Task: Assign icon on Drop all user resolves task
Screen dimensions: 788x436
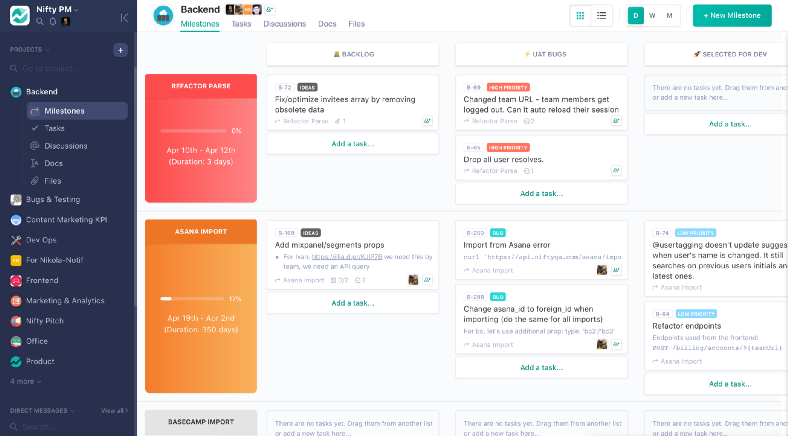Action: (616, 170)
